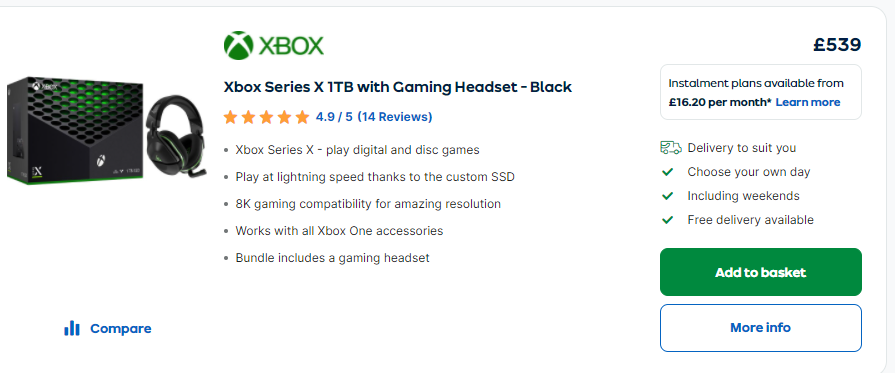The width and height of the screenshot is (895, 373).
Task: Click the checkmark beside Including weekends
Action: coord(667,196)
